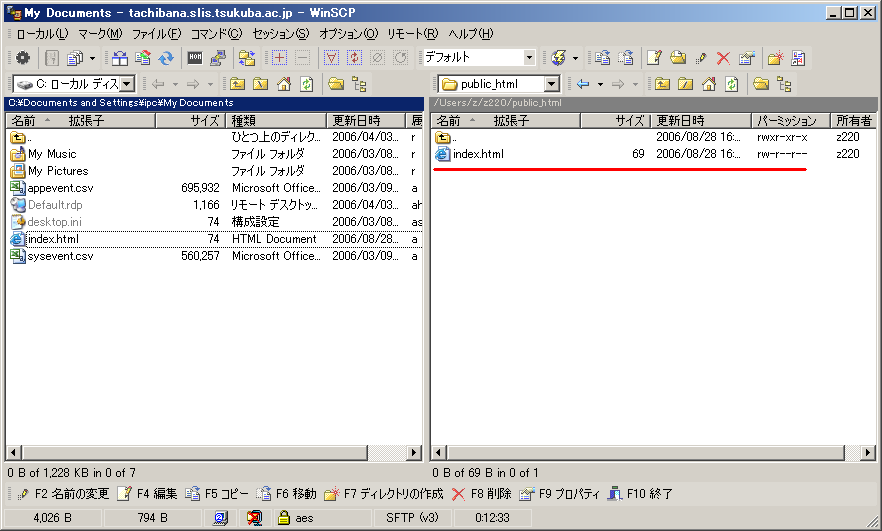Click F7 ディレクトリの作成 button
Image resolution: width=882 pixels, height=531 pixels.
384,494
